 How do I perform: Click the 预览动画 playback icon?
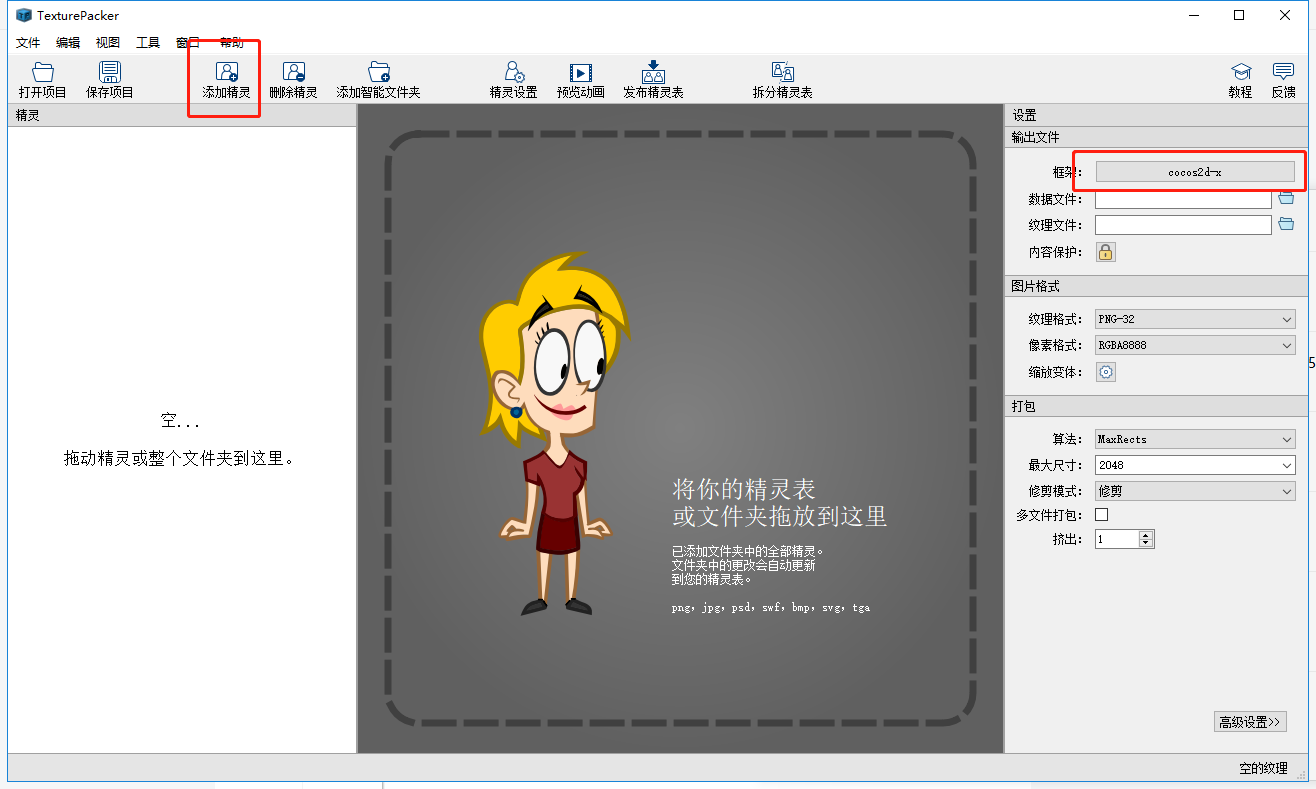tap(580, 78)
